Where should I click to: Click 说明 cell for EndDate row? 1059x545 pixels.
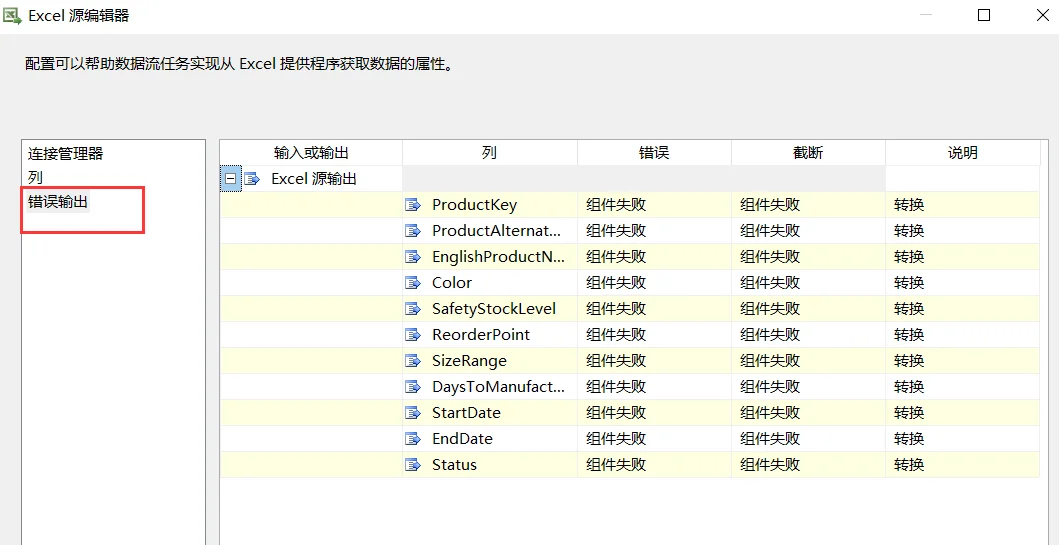pos(962,439)
